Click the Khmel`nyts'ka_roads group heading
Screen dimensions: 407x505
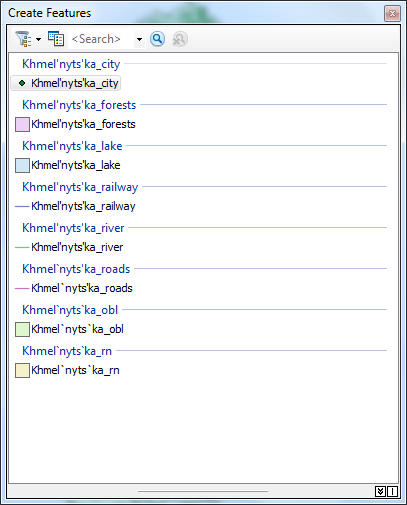(x=76, y=269)
